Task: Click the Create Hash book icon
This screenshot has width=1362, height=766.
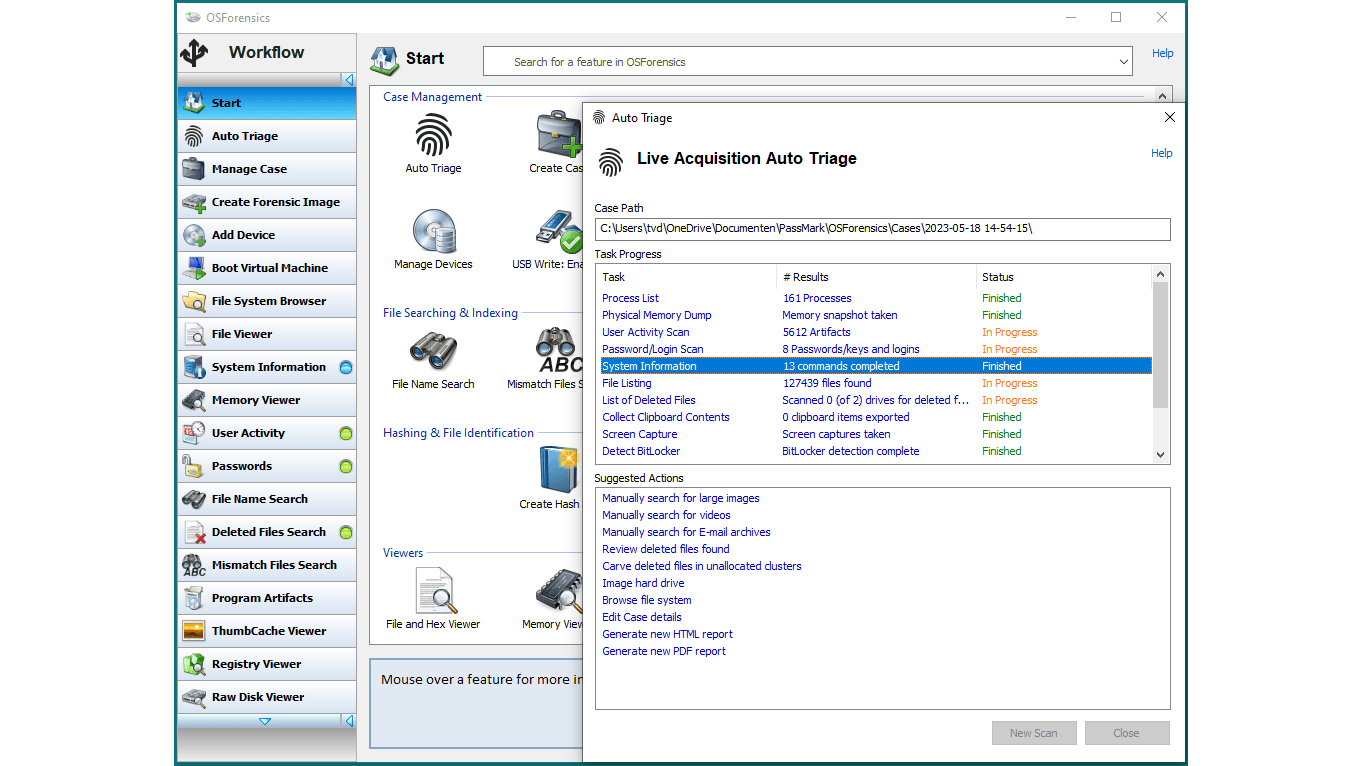Action: 558,471
